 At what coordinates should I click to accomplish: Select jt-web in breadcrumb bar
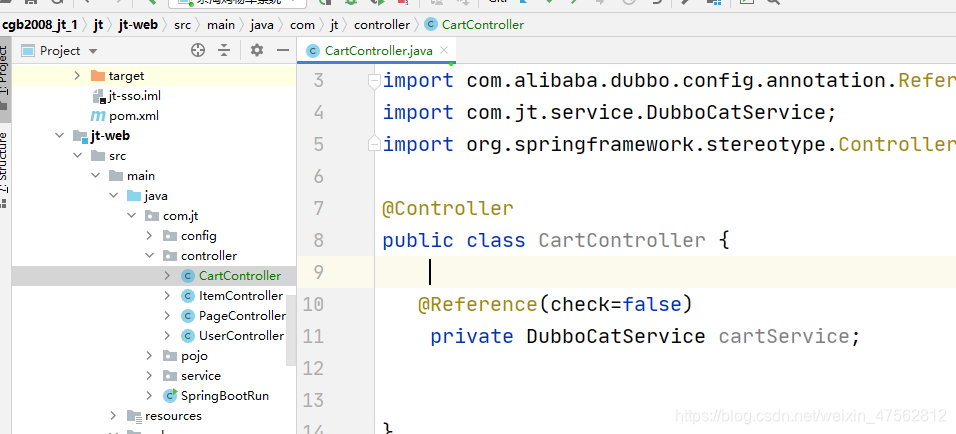138,25
